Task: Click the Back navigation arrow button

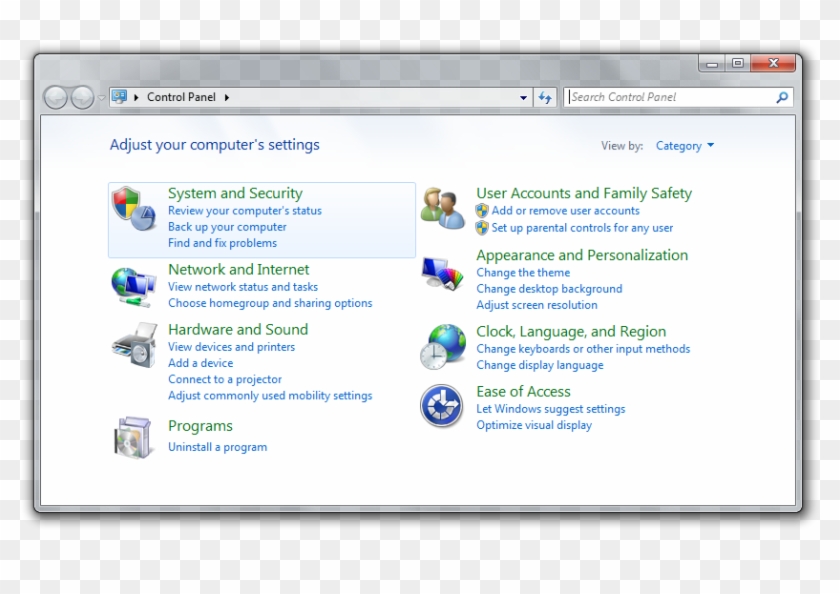Action: coord(55,97)
